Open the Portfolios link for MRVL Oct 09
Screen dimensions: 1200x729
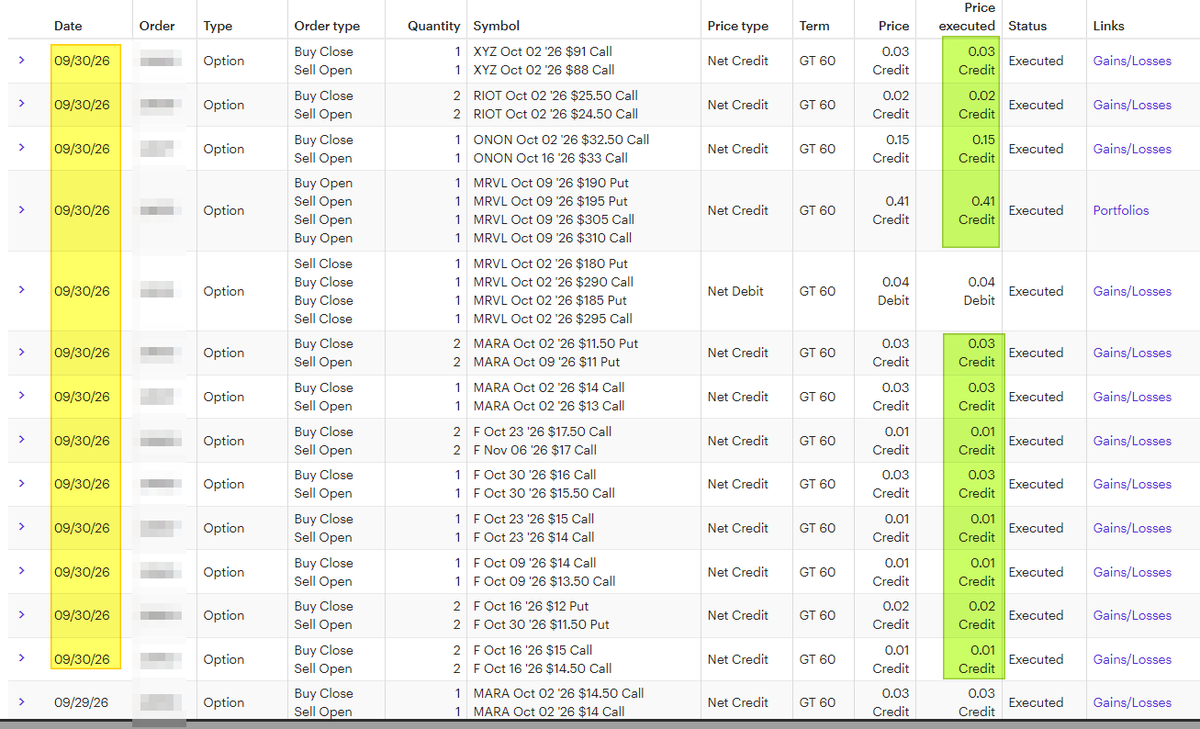[1121, 211]
